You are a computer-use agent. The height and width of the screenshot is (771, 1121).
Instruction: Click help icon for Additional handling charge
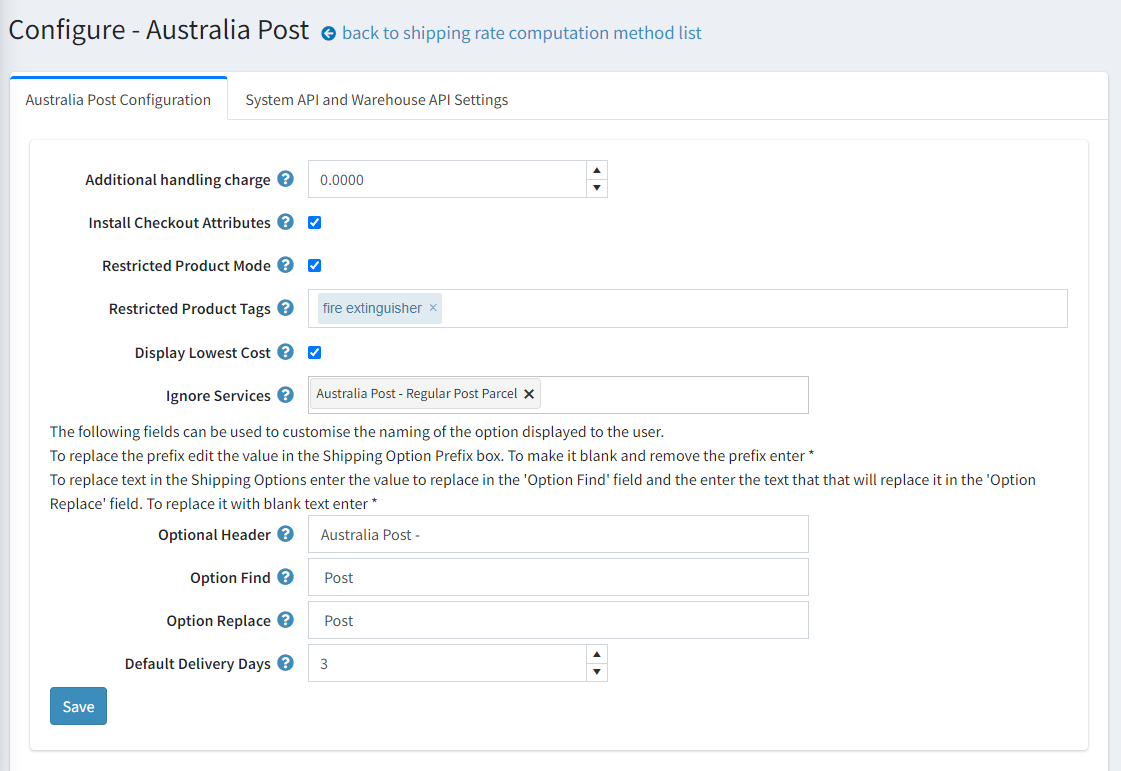point(285,179)
